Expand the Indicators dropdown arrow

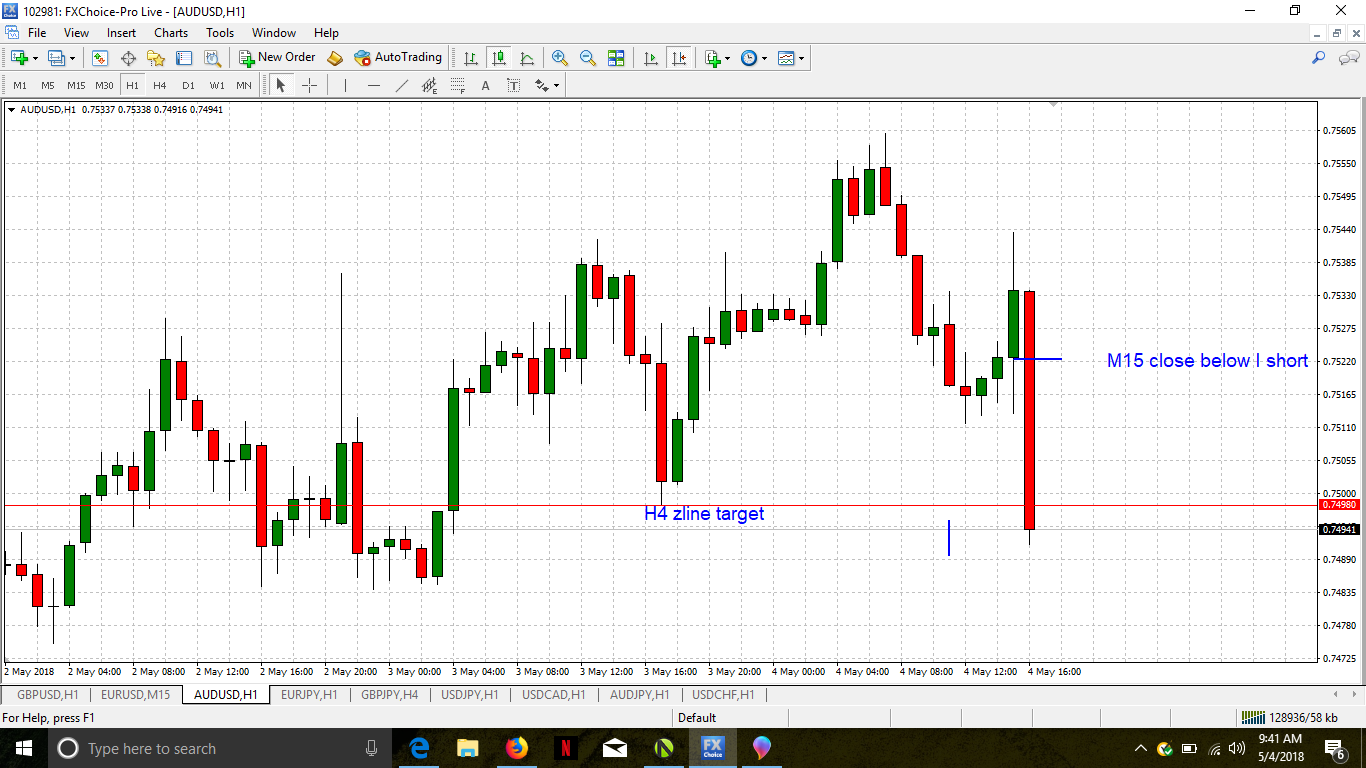[728, 58]
